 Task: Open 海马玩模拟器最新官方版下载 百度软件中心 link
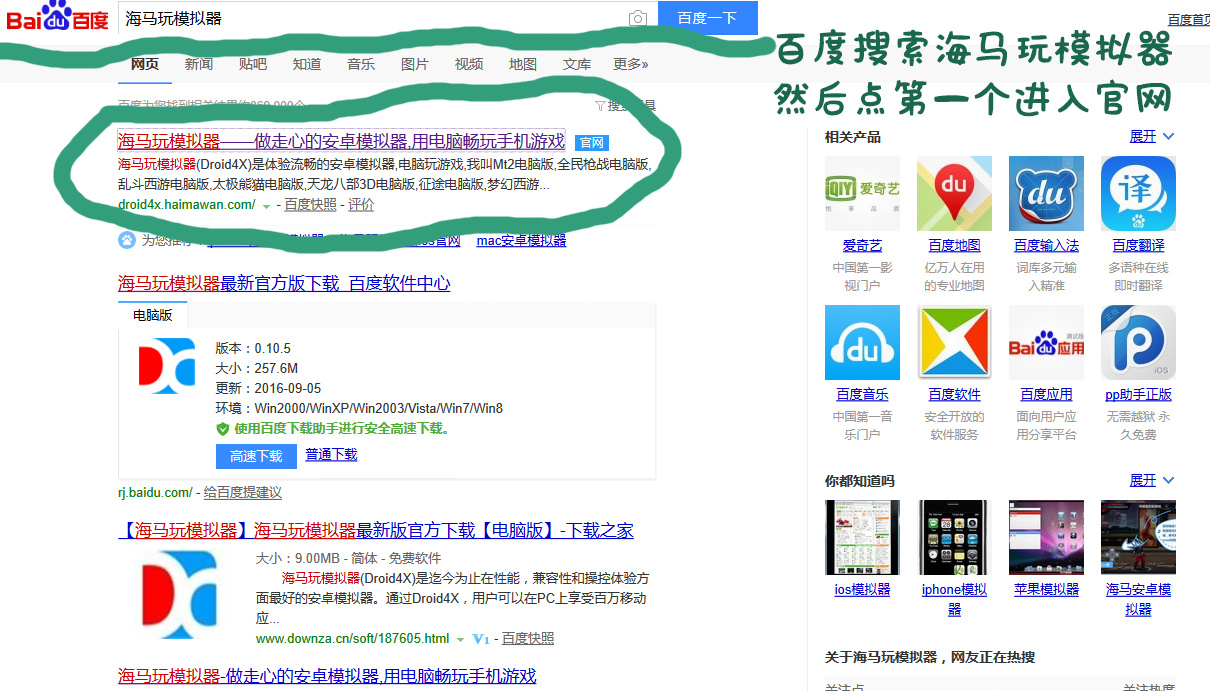[284, 284]
